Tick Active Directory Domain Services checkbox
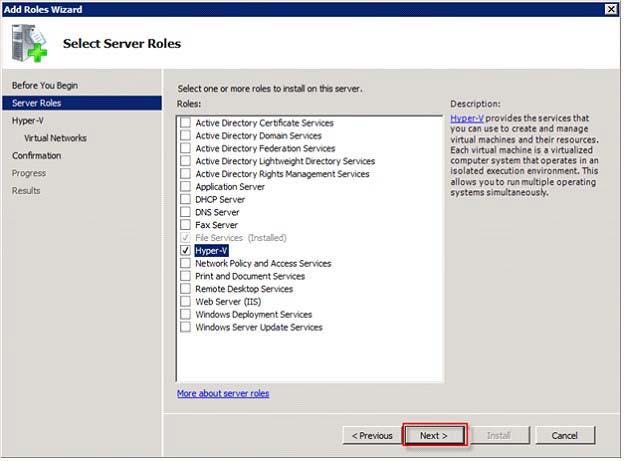Screen dimensions: 625x461 pyautogui.click(x=185, y=135)
